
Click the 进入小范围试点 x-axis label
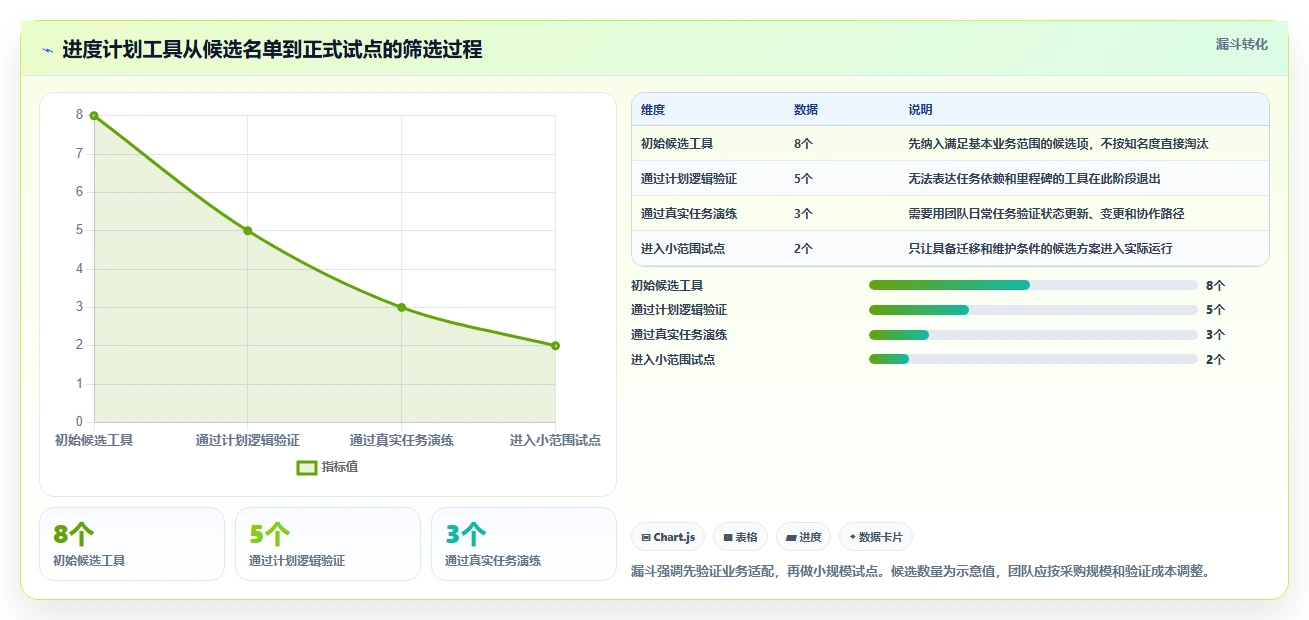(555, 440)
